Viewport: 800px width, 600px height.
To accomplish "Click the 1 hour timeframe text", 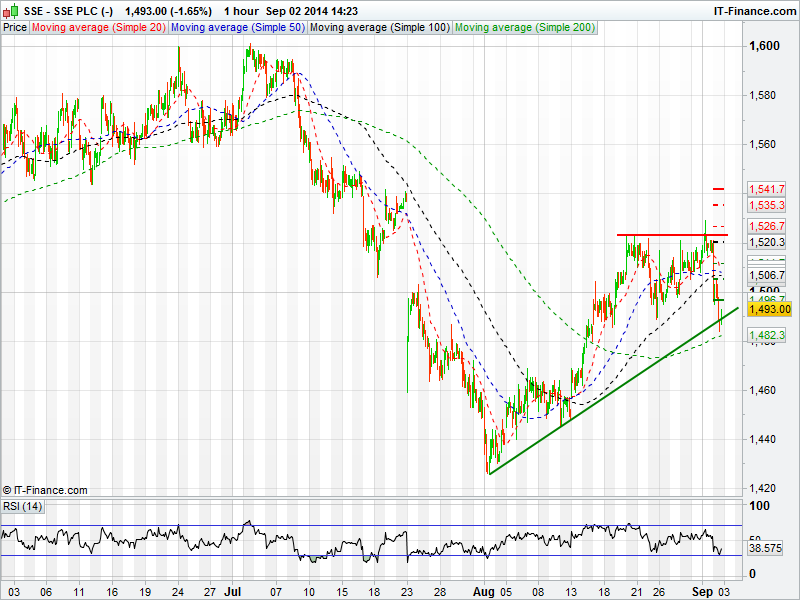I will tap(241, 11).
